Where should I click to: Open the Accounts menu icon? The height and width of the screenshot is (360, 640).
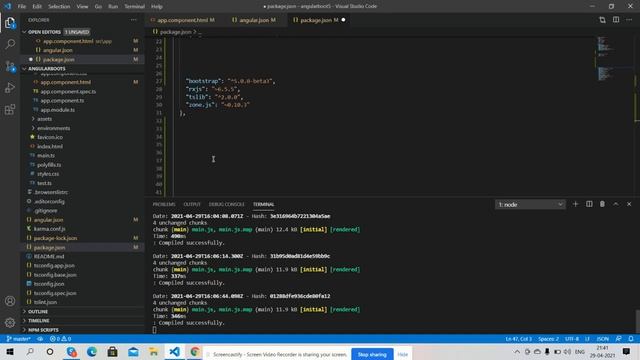[10, 301]
